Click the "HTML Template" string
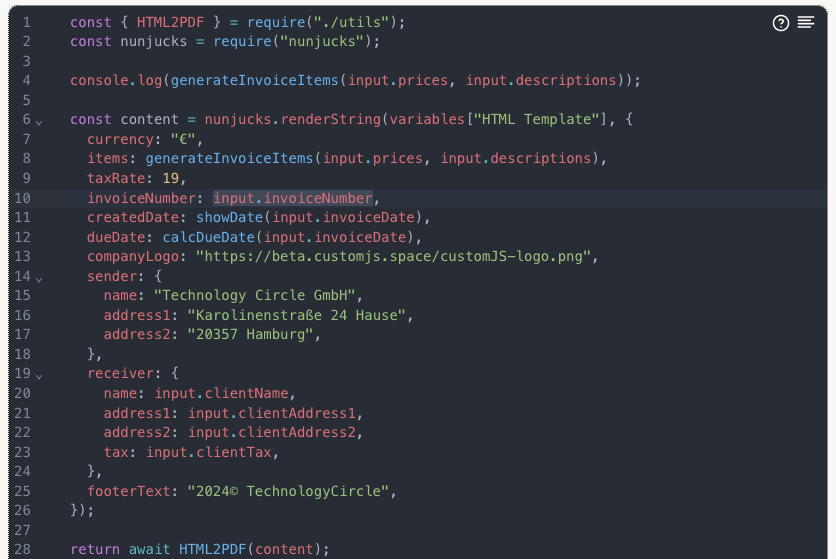The width and height of the screenshot is (836, 559). click(x=537, y=119)
